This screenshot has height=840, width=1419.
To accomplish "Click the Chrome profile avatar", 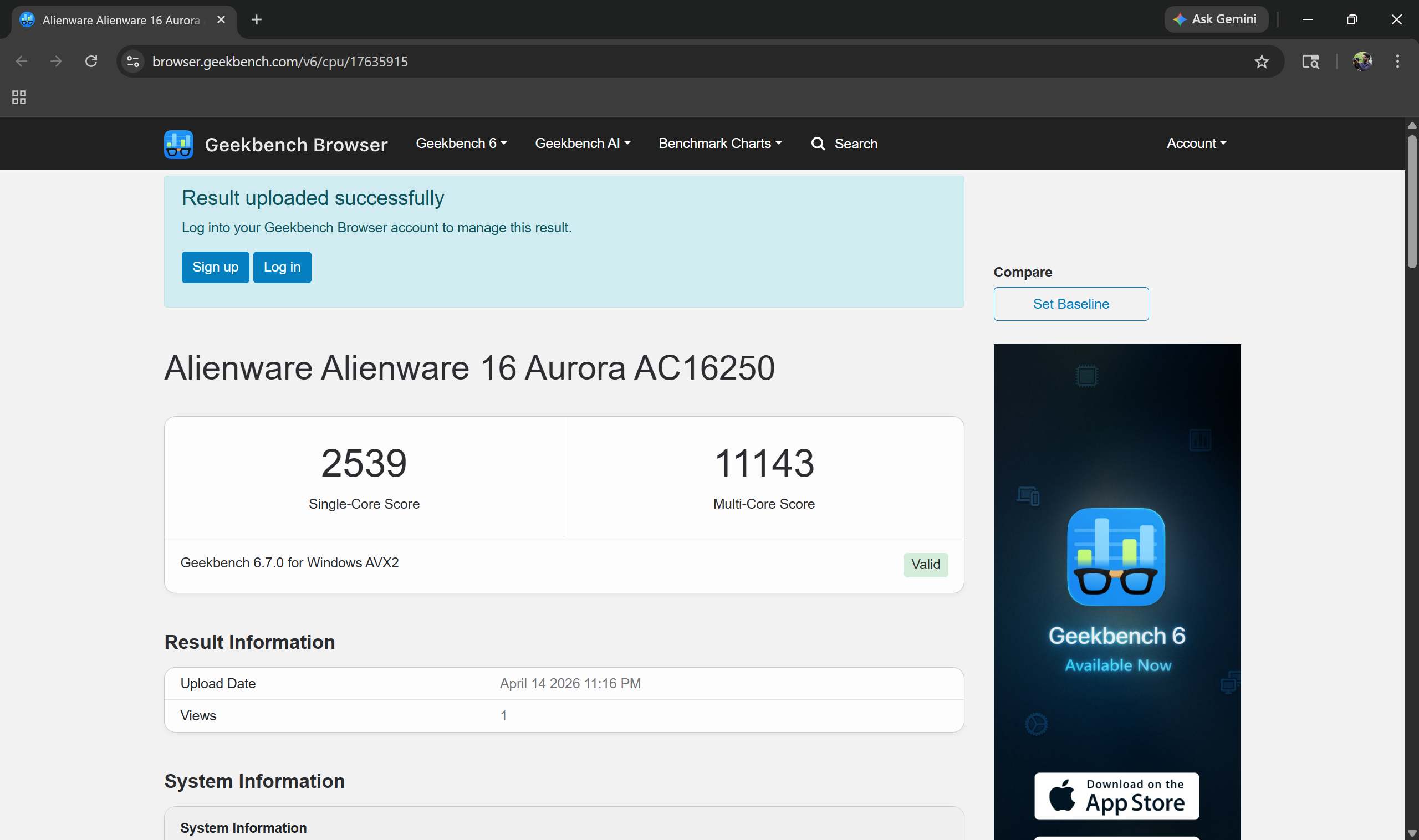I will (x=1362, y=61).
